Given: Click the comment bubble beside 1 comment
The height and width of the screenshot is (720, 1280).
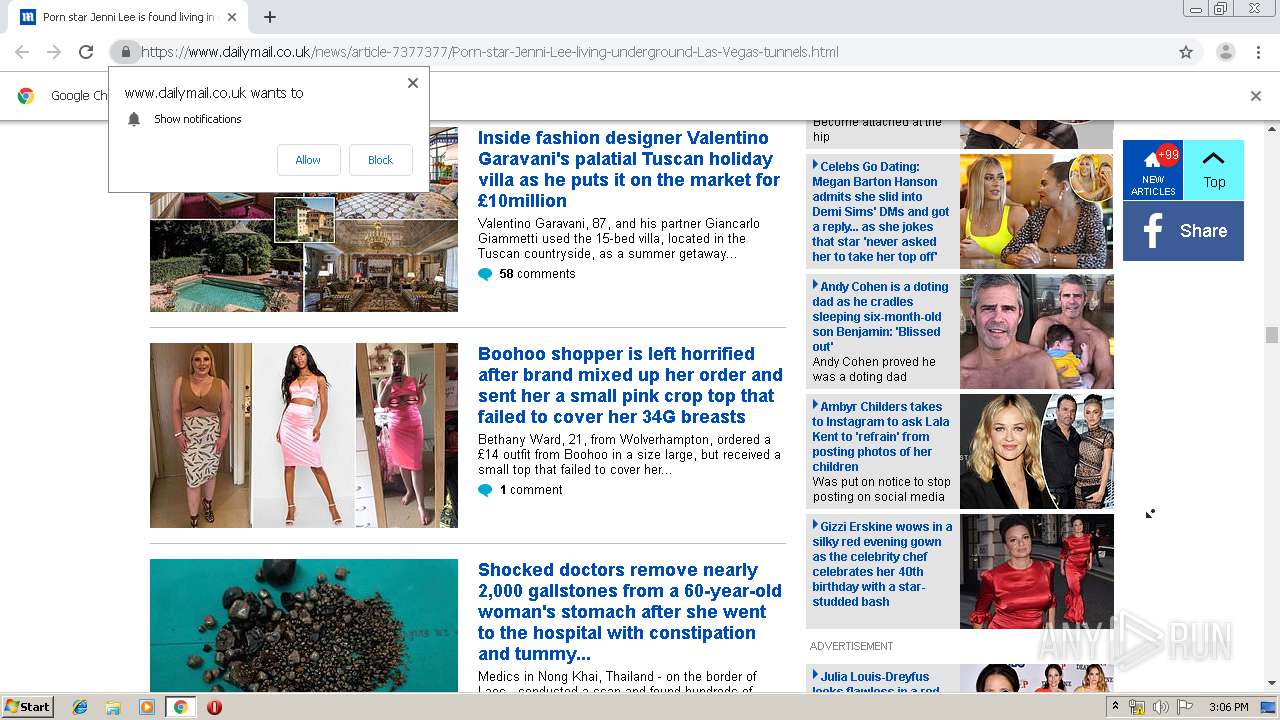Looking at the screenshot, I should pyautogui.click(x=485, y=490).
